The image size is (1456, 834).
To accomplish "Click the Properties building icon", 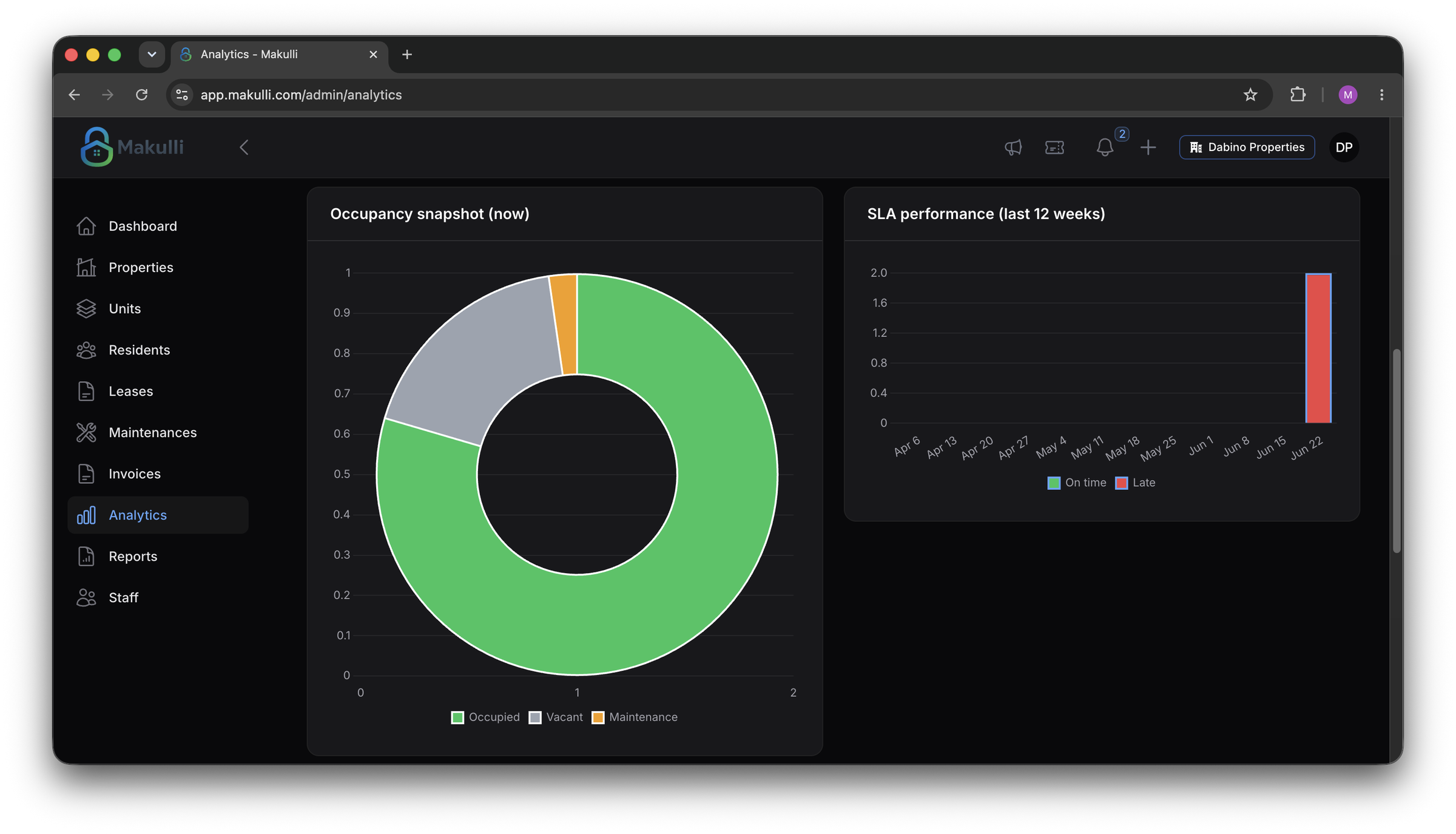I will (86, 267).
